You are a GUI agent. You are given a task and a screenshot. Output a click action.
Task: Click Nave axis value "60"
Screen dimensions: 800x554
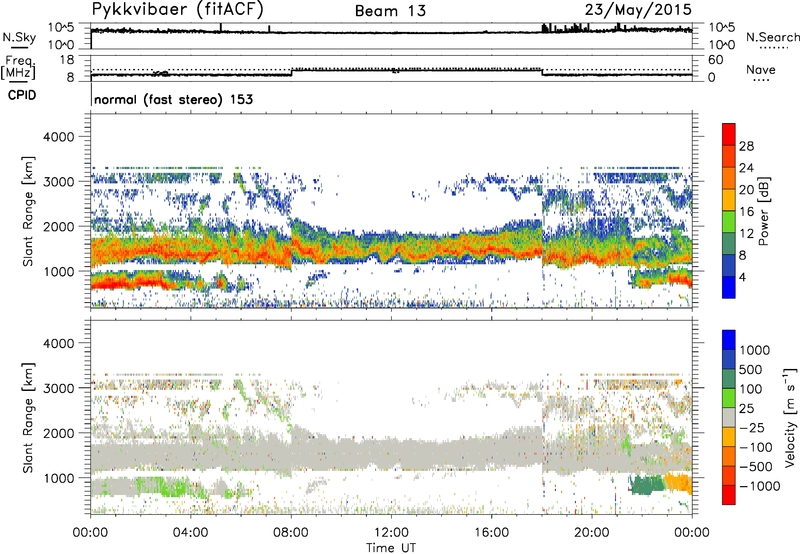pyautogui.click(x=715, y=60)
